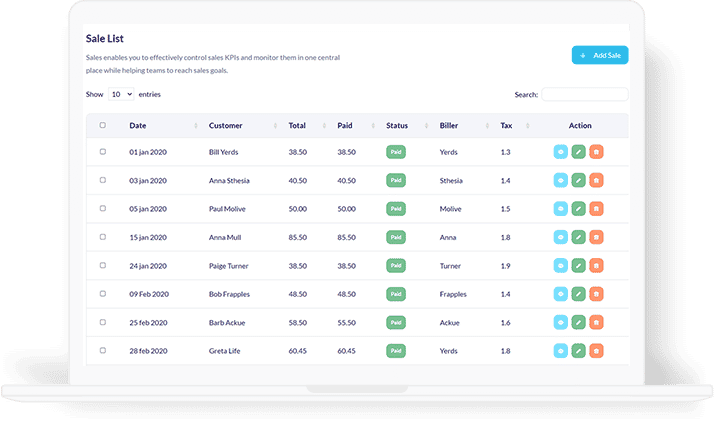View the Barb Ackue sale record
715x430 pixels.
pyautogui.click(x=561, y=323)
